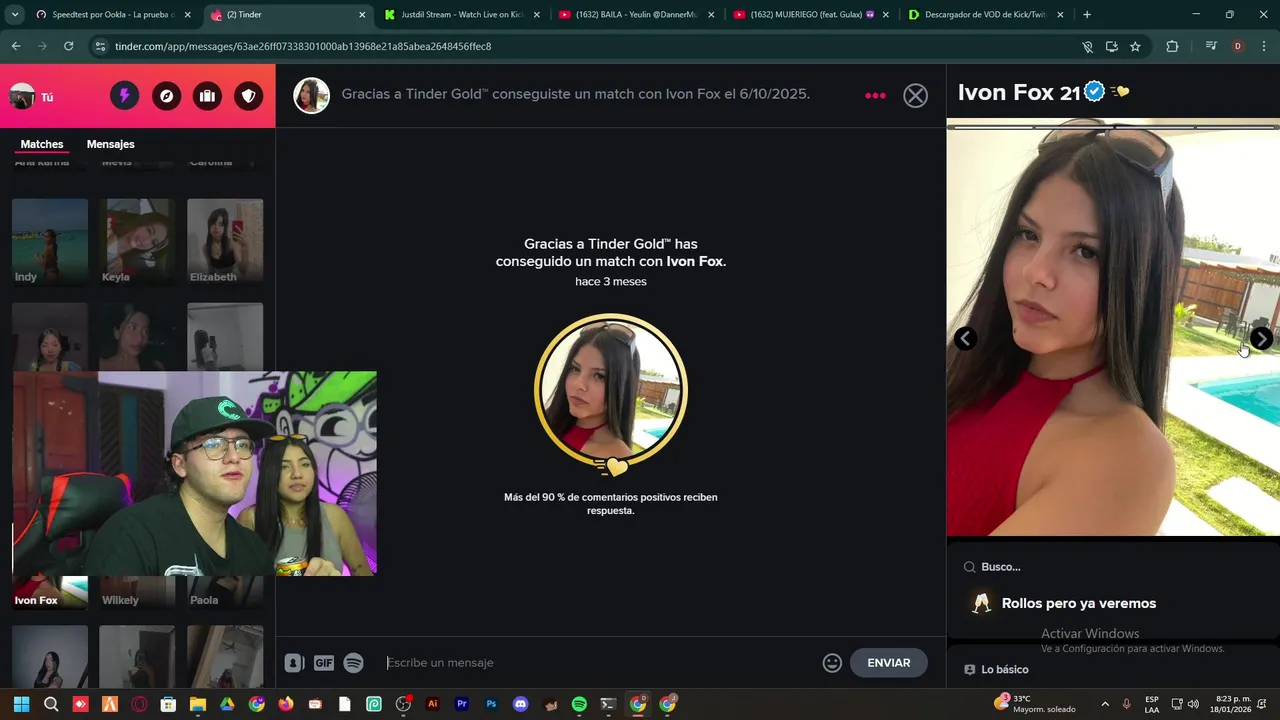Open the match thumbnail named Keyla
Viewport: 1280px width, 720px height.
(x=137, y=241)
